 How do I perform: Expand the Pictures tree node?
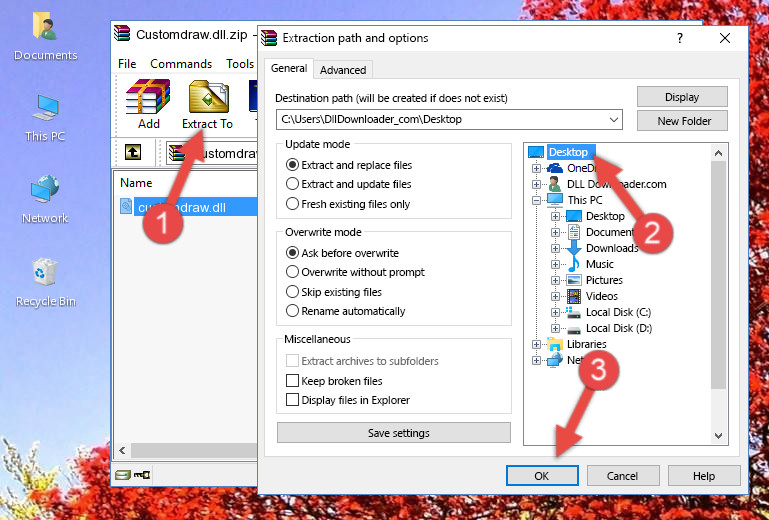(555, 280)
